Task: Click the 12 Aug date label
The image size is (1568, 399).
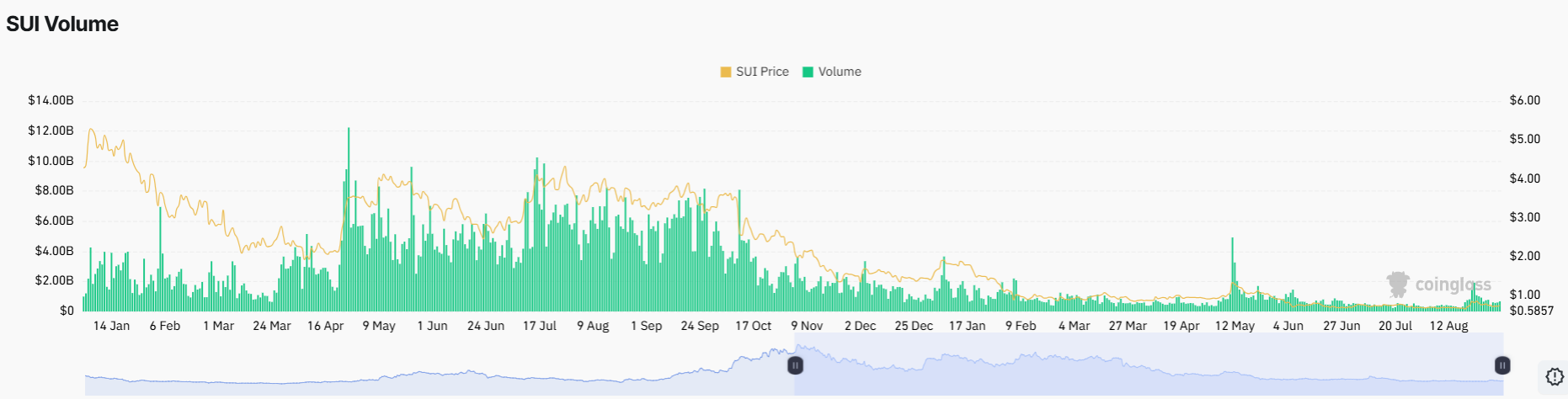Action: pyautogui.click(x=1449, y=326)
